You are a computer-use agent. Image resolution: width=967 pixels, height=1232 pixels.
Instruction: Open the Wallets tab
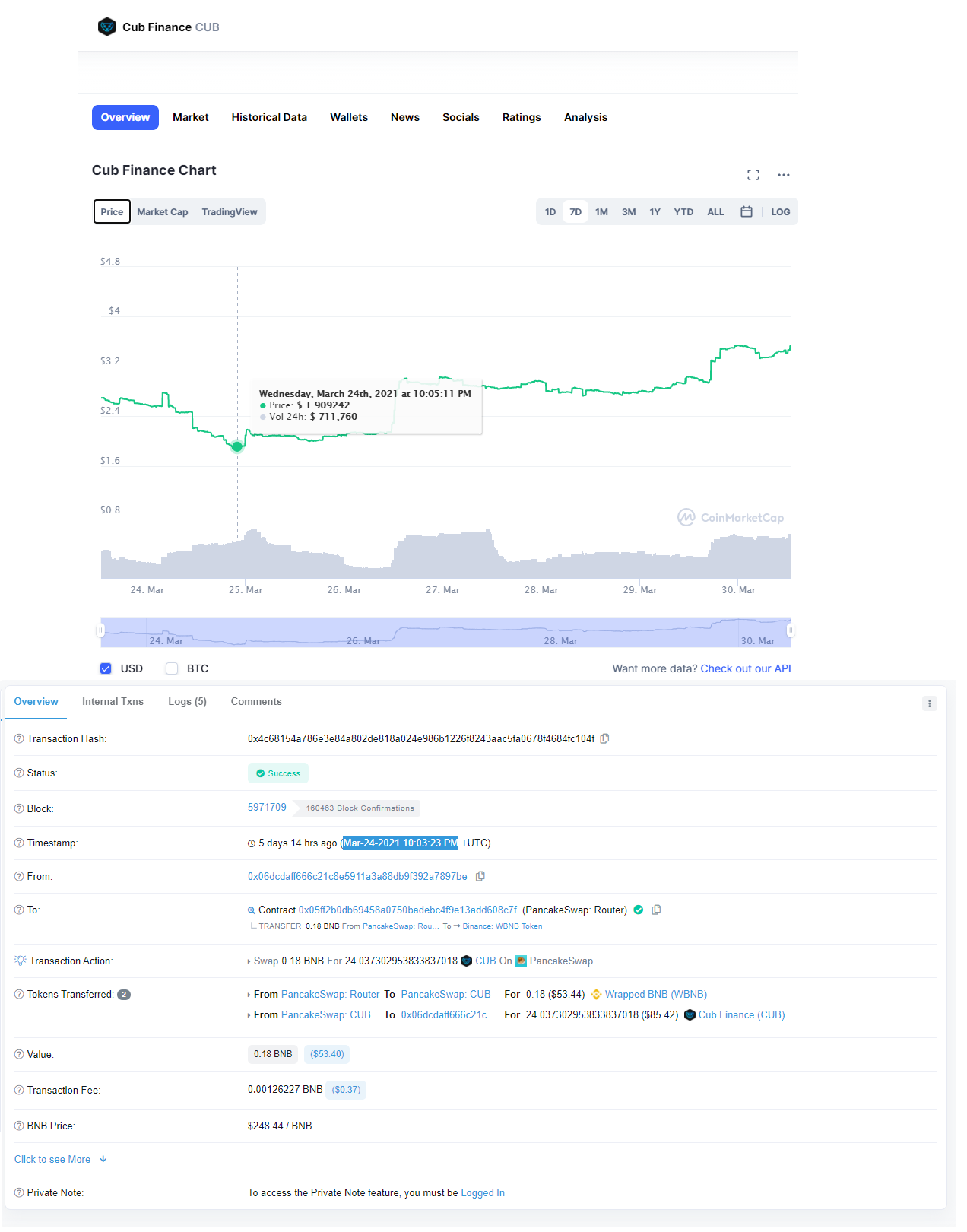coord(349,117)
